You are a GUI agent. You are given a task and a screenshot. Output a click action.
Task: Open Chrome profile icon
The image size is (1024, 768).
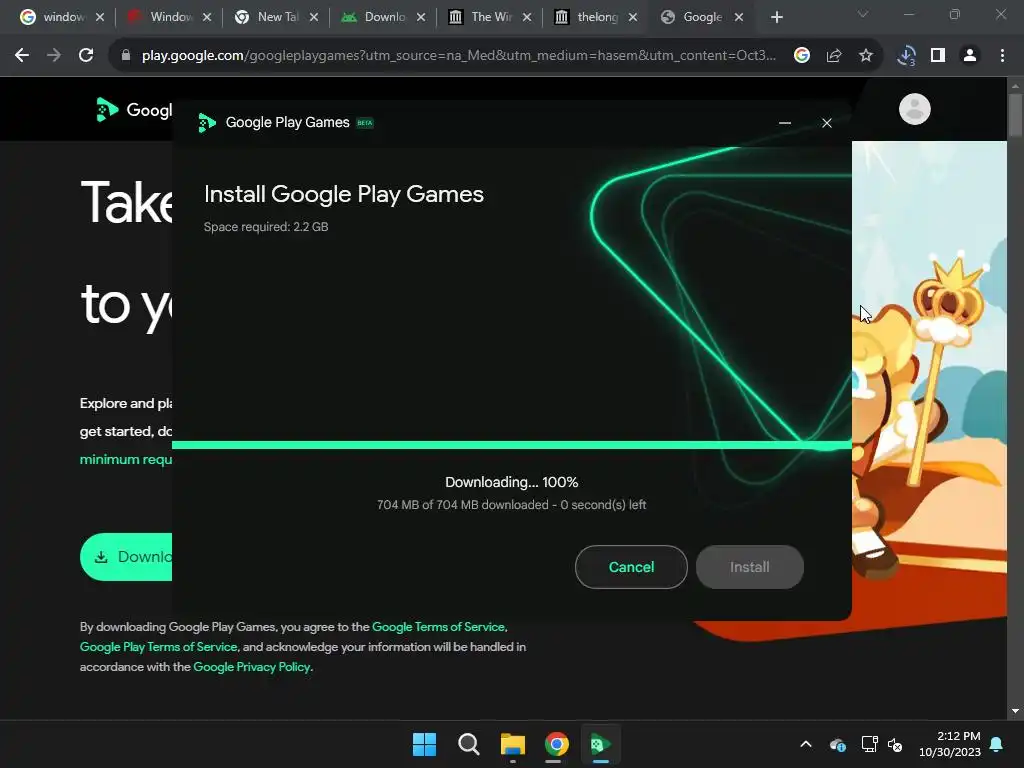pyautogui.click(x=970, y=56)
